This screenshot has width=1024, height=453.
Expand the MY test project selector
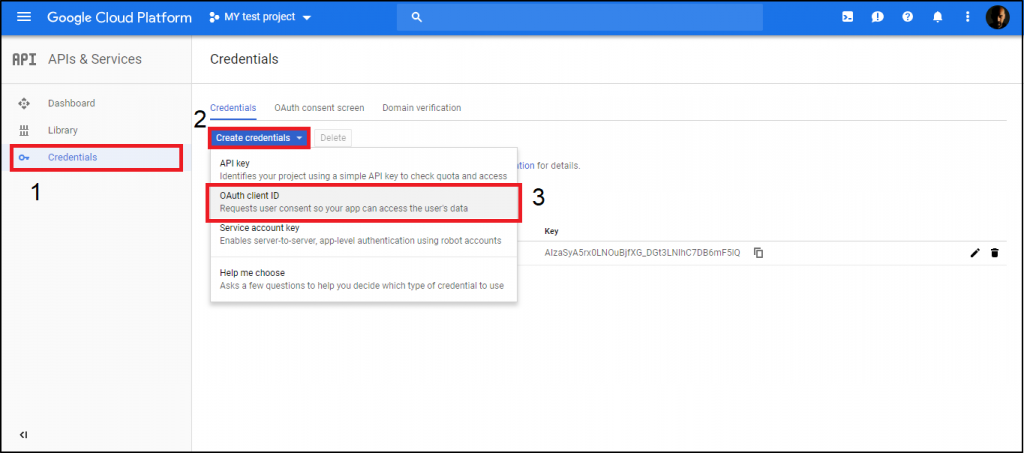[260, 17]
